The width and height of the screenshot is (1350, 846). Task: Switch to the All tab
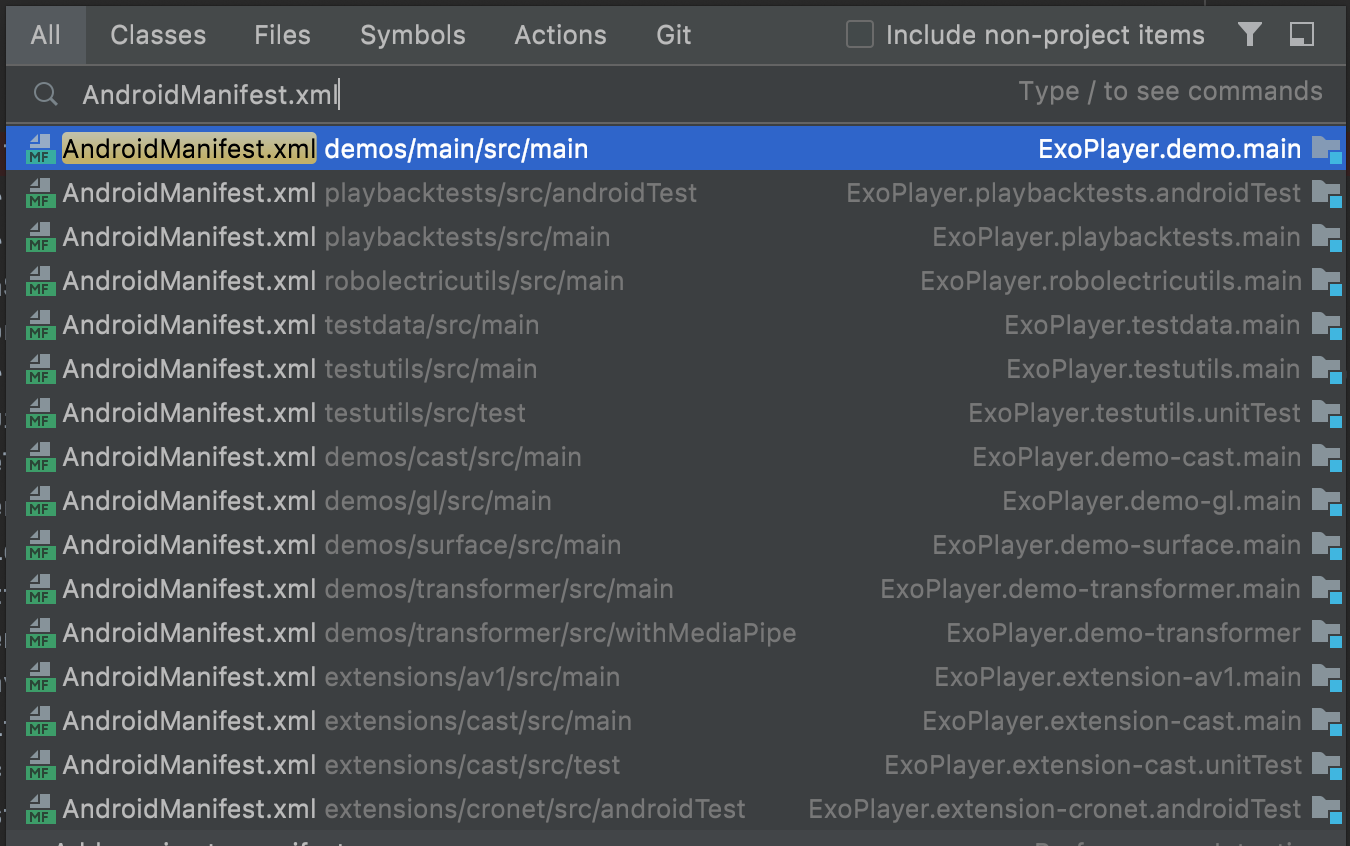[x=46, y=35]
